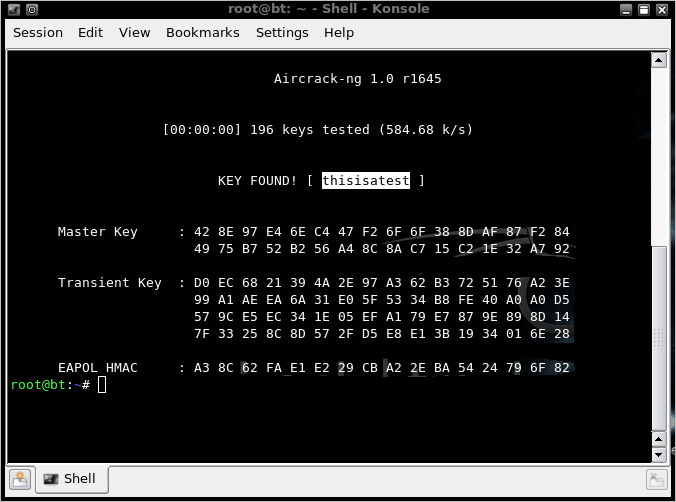Click the scroll down arrow at the very bottom
Viewport: 676px width, 502px height.
[658, 455]
